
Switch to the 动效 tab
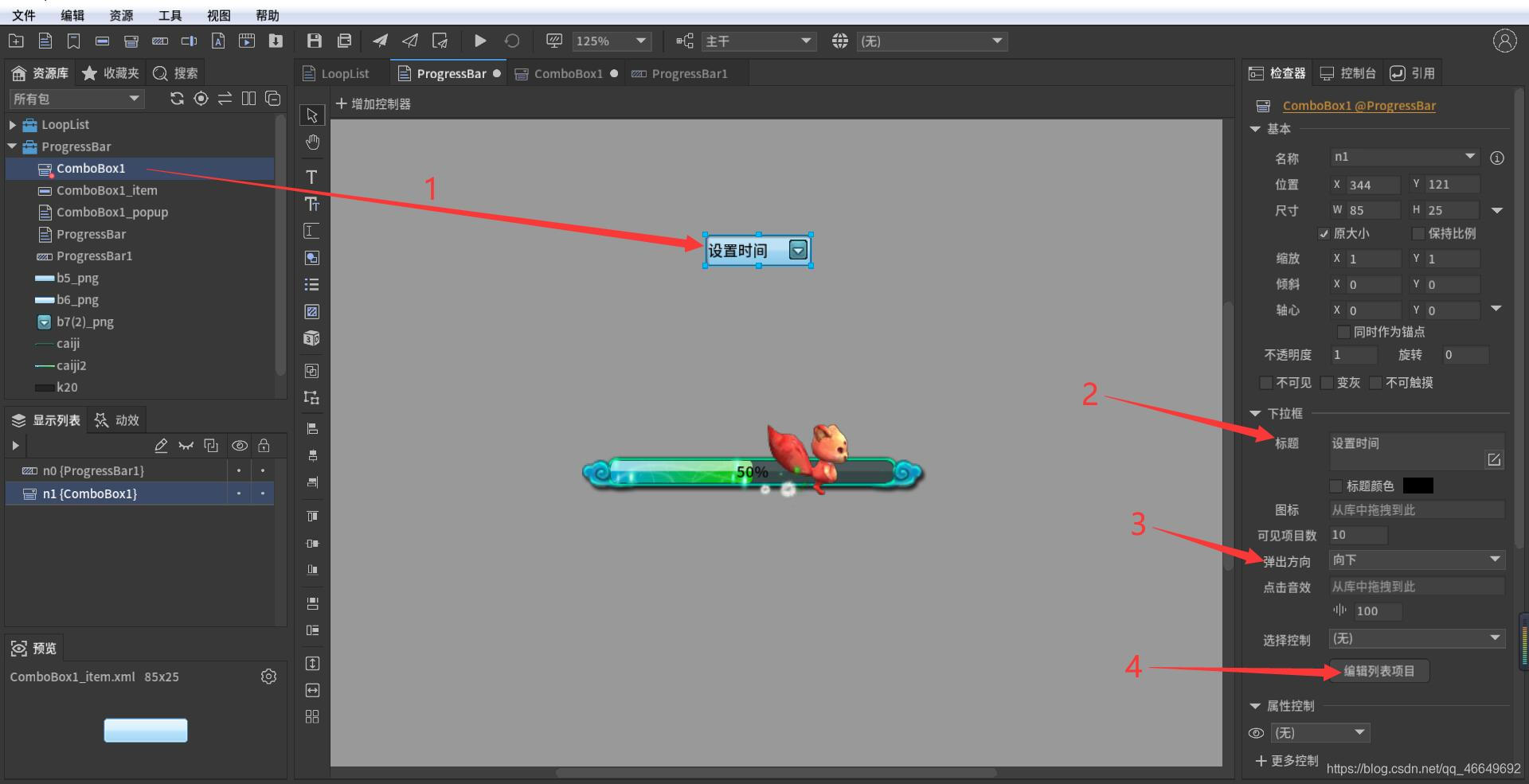point(117,420)
